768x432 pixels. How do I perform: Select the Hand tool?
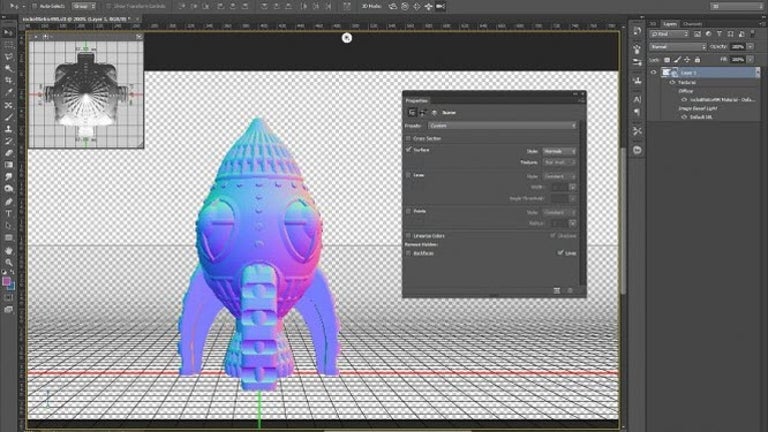click(8, 250)
